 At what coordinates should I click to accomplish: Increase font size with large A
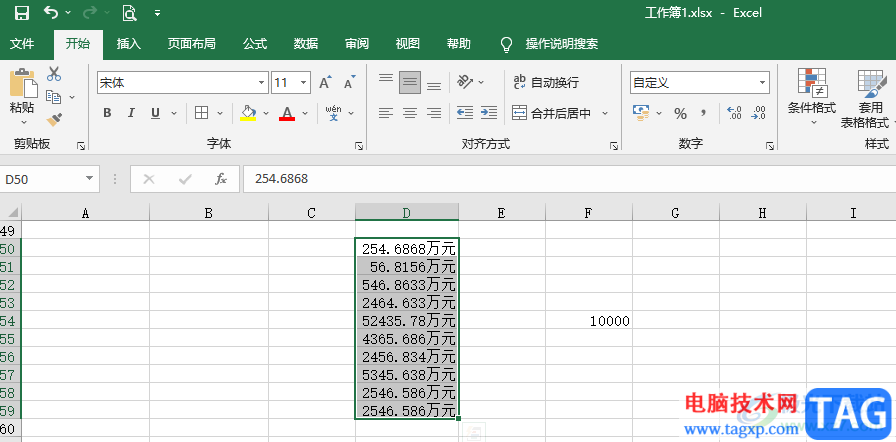[325, 83]
